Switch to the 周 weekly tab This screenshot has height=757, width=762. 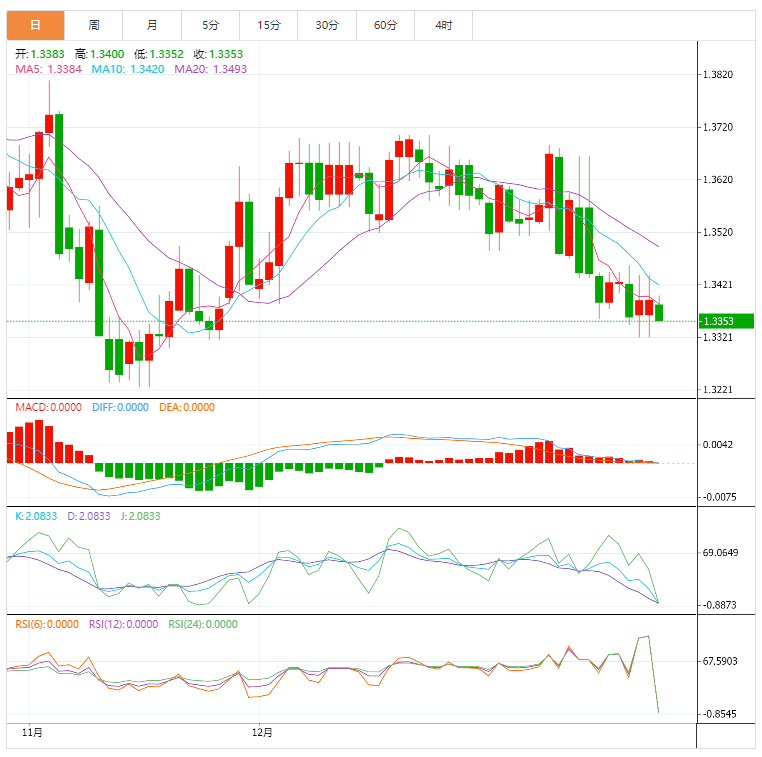94,25
